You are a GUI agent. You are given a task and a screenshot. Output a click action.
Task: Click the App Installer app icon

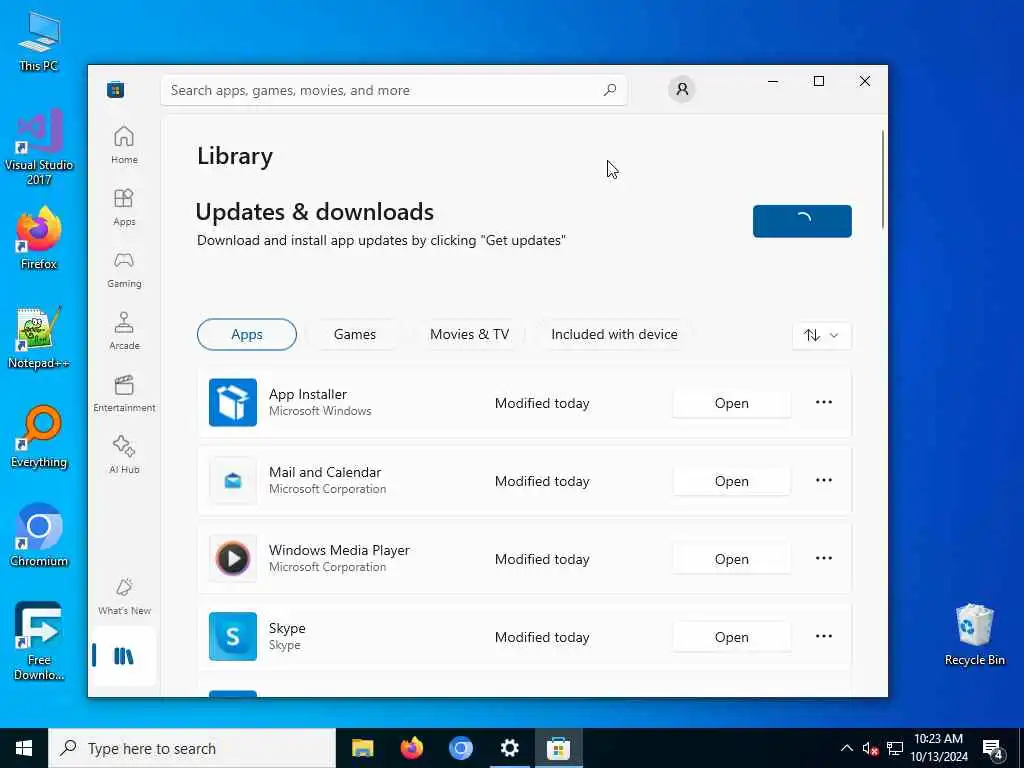point(233,402)
